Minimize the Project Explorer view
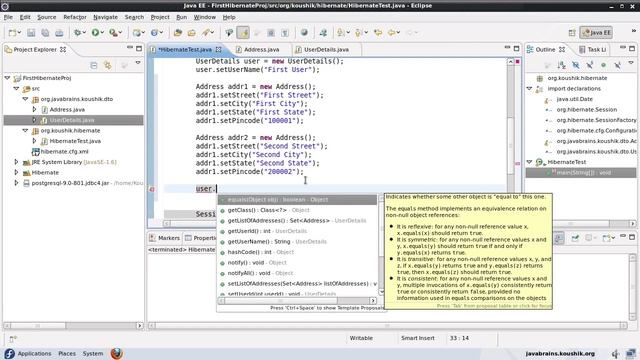Screen dimensions: 640x360 click(x=129, y=48)
